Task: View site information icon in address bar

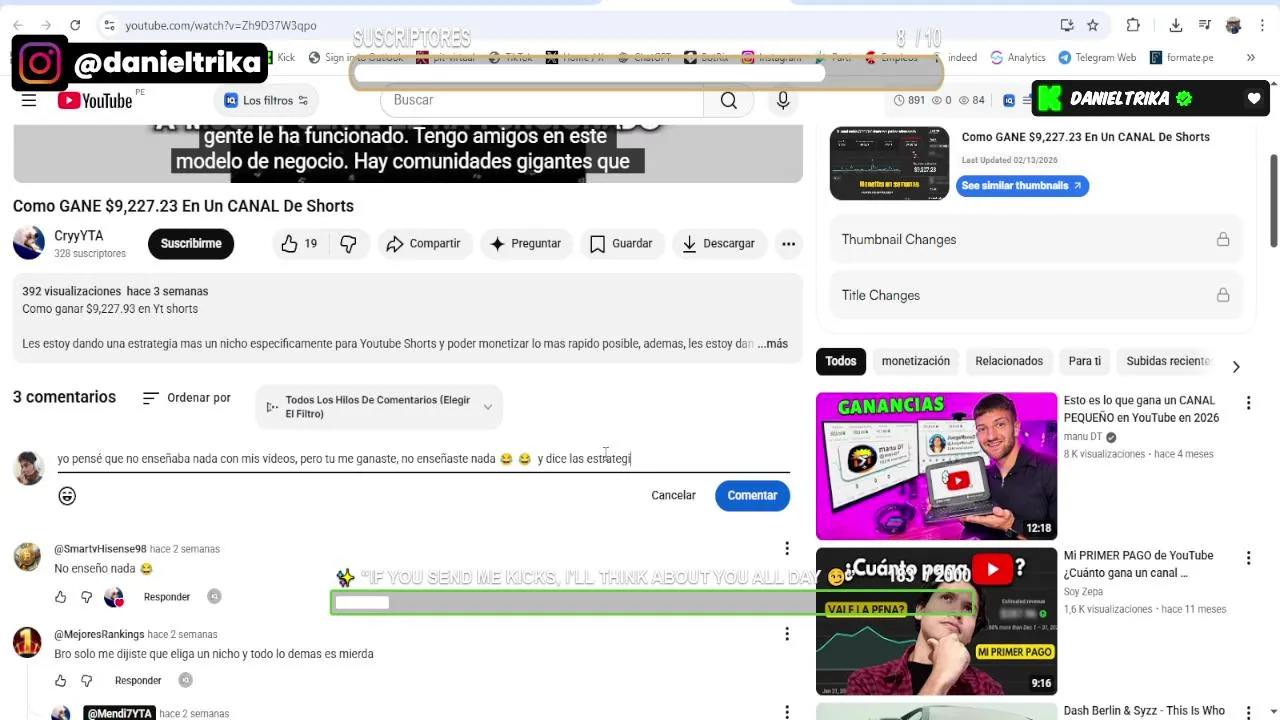Action: click(x=108, y=25)
